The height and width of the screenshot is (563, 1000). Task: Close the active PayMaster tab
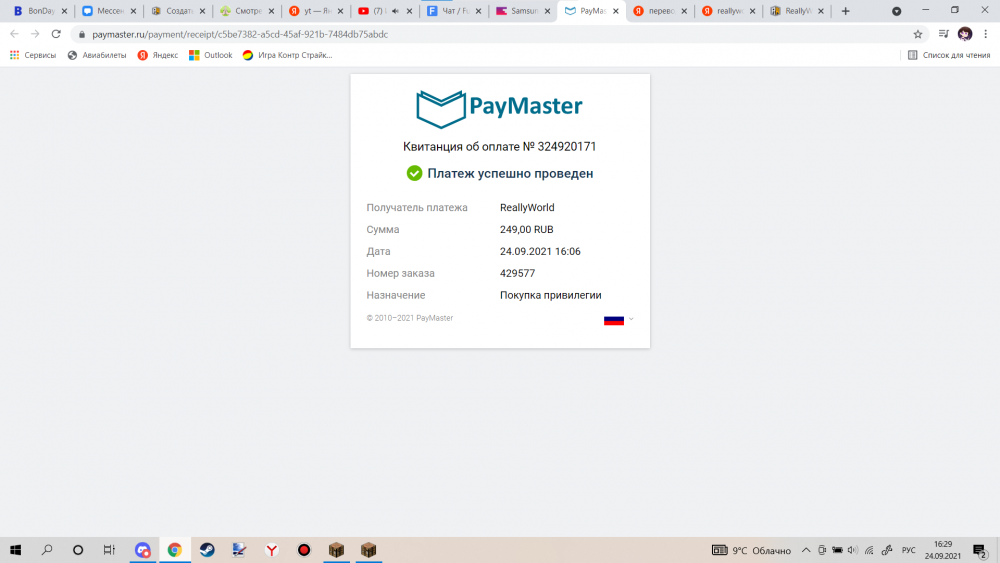coord(615,11)
